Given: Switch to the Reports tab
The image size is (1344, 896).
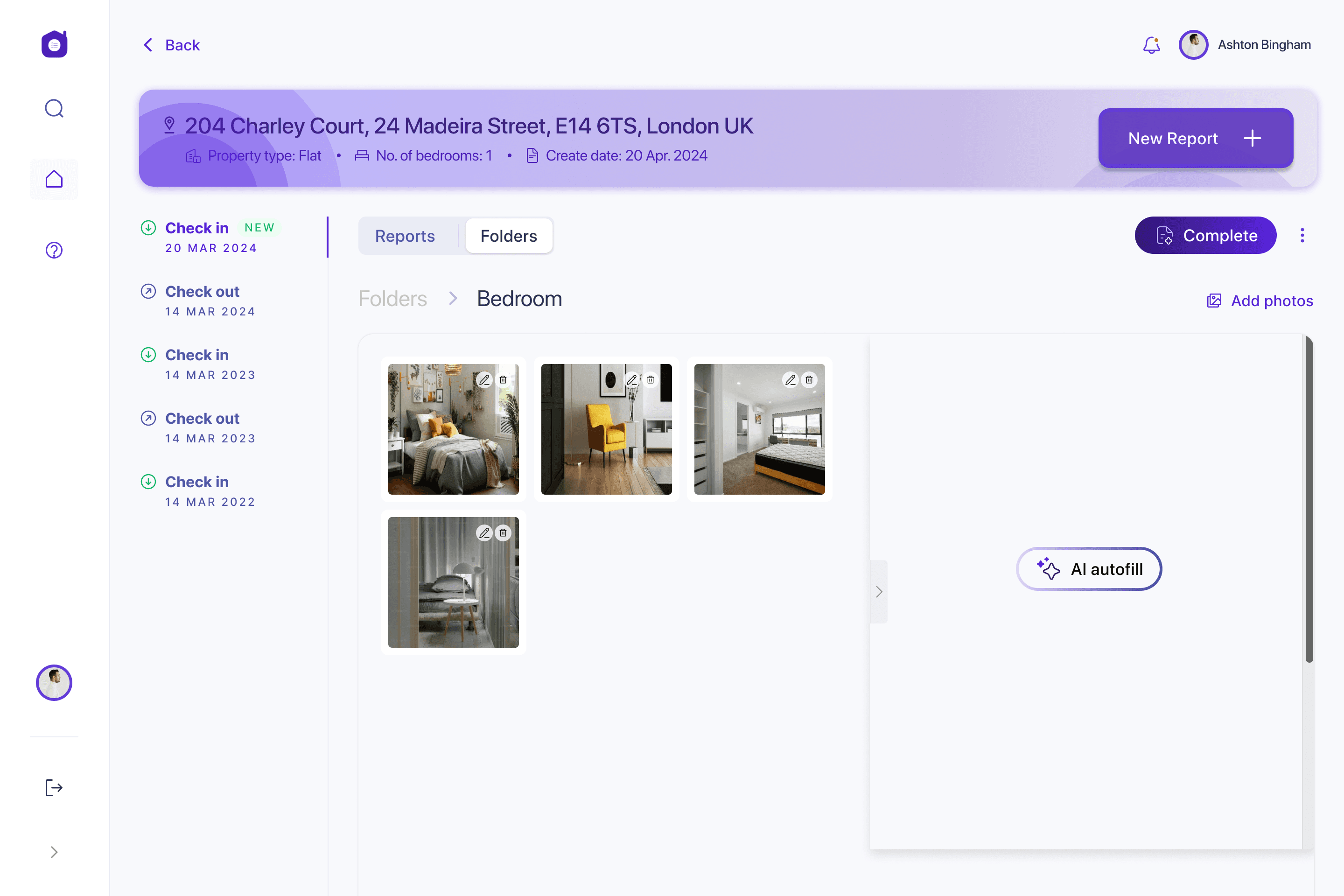Looking at the screenshot, I should click(x=405, y=235).
